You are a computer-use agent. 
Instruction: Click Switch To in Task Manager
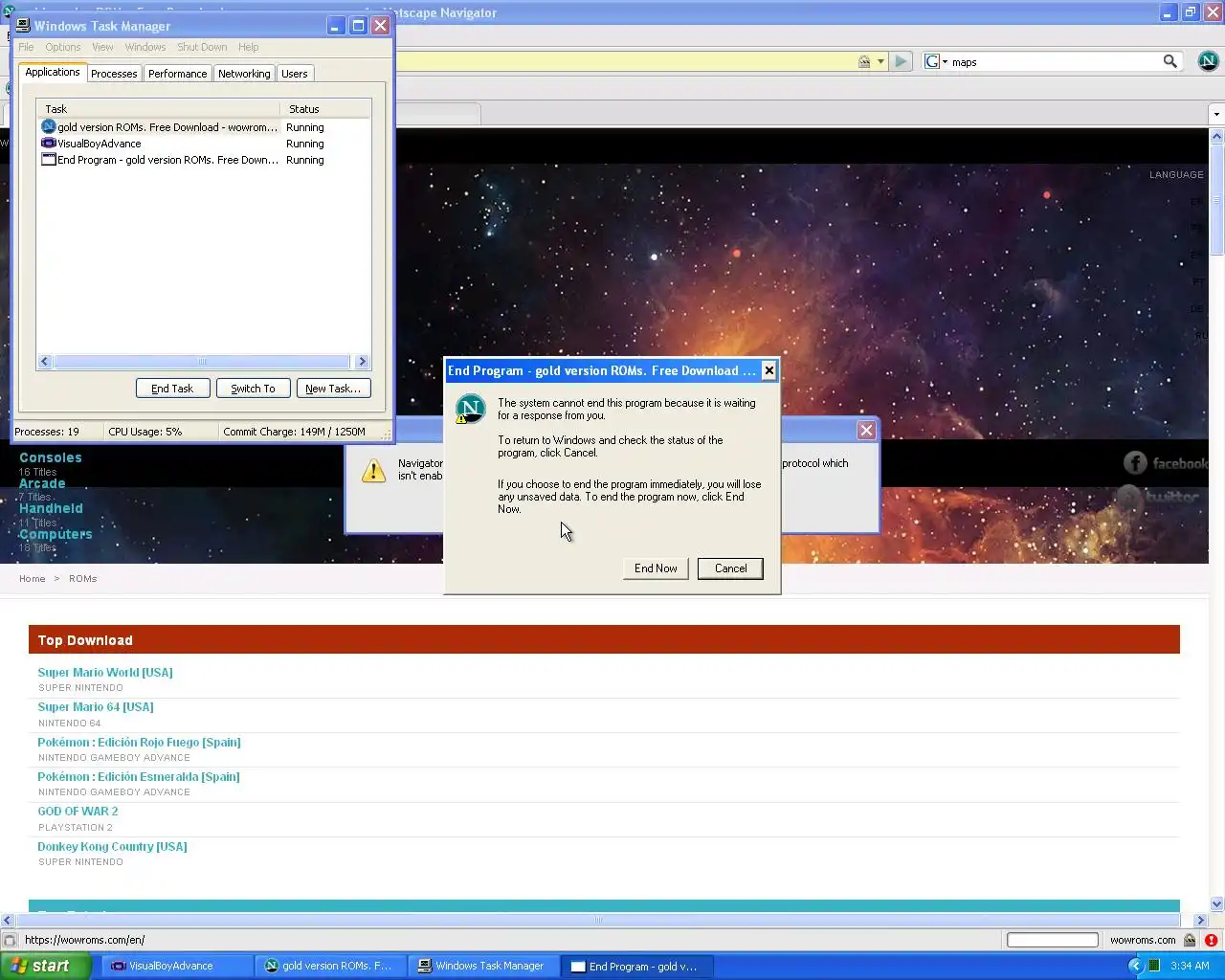(x=253, y=389)
